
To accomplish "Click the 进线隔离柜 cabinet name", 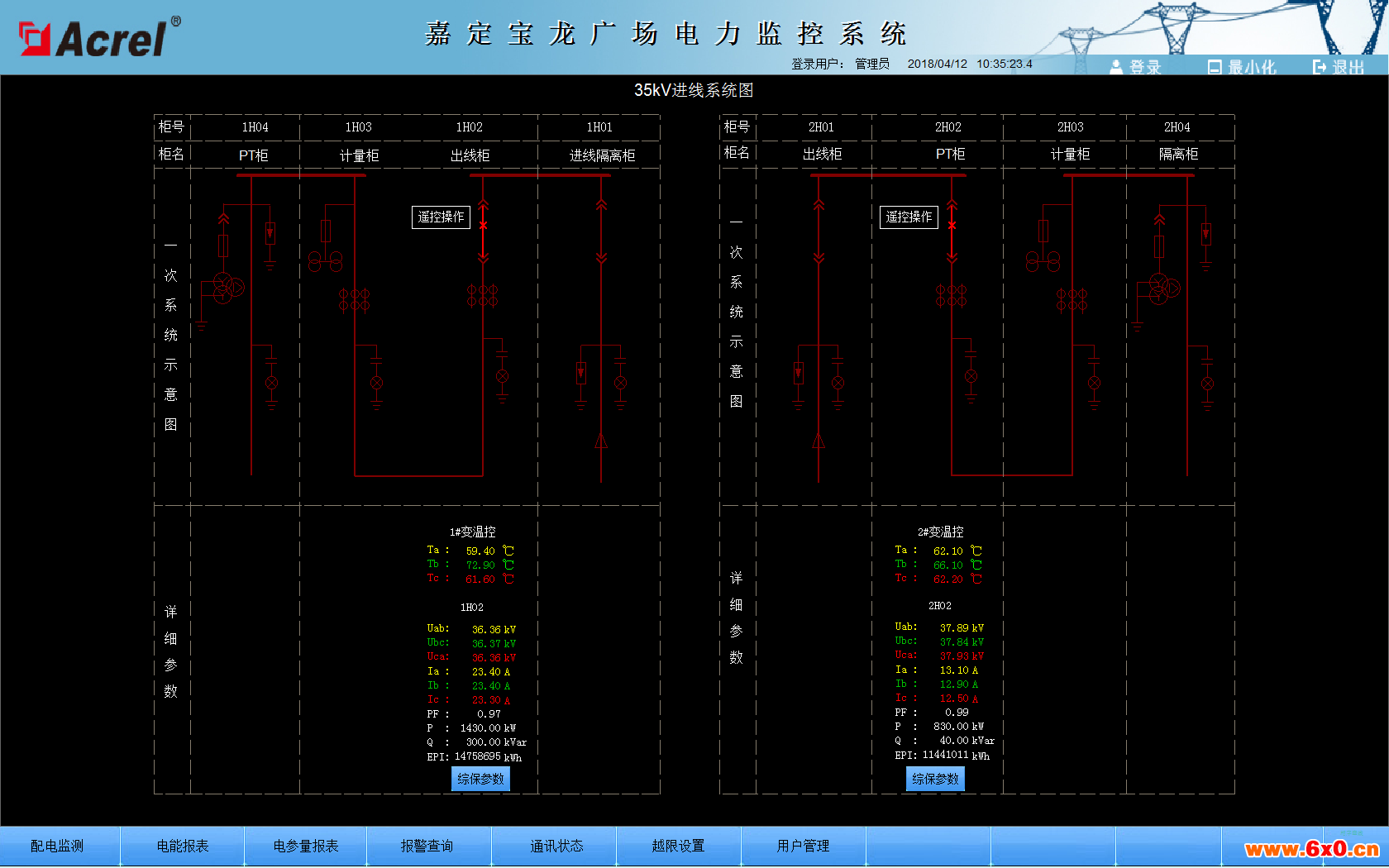I will 602,155.
